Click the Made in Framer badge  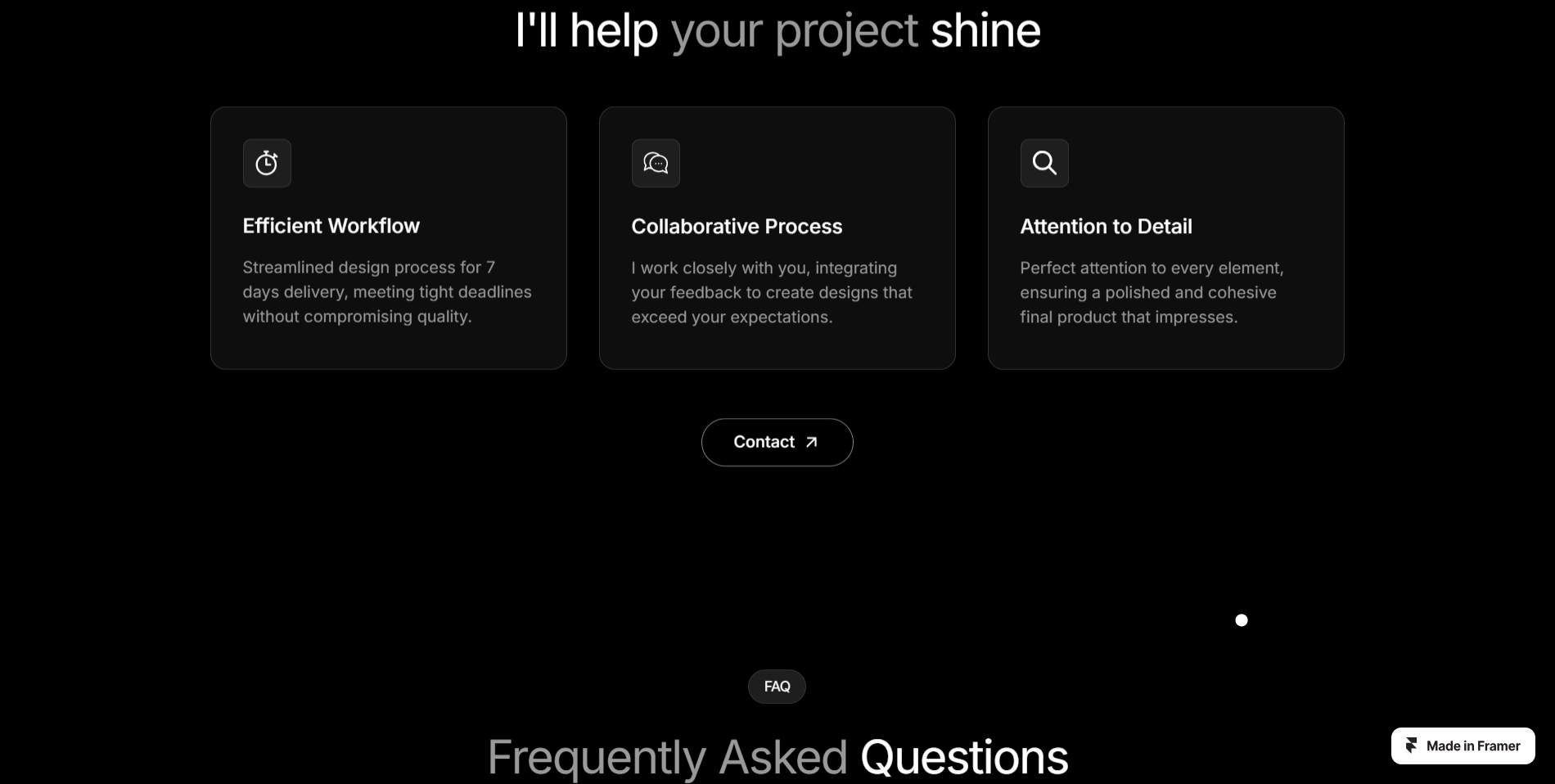(x=1463, y=746)
